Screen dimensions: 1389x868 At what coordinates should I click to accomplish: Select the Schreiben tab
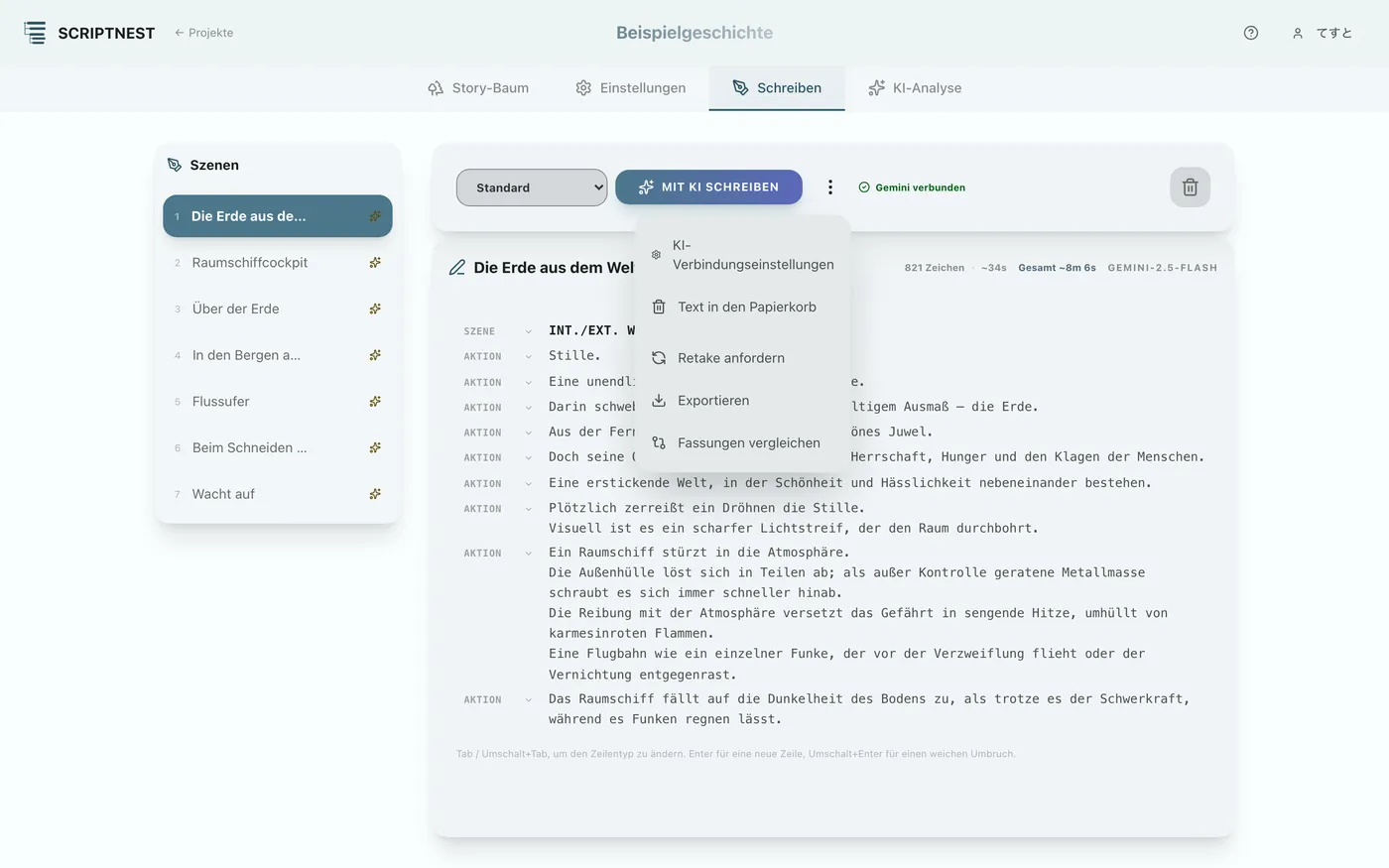pyautogui.click(x=777, y=88)
